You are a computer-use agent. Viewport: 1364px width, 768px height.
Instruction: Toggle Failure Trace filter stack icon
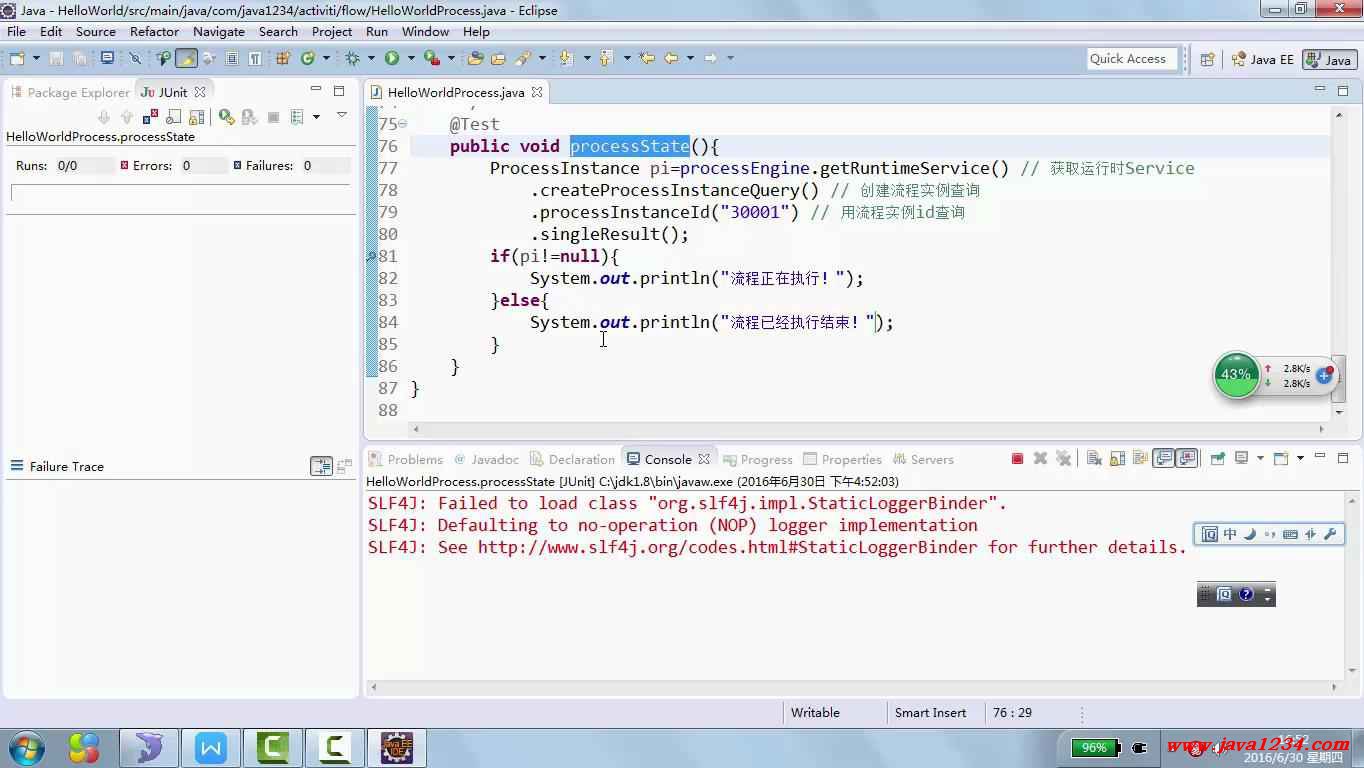tap(321, 466)
